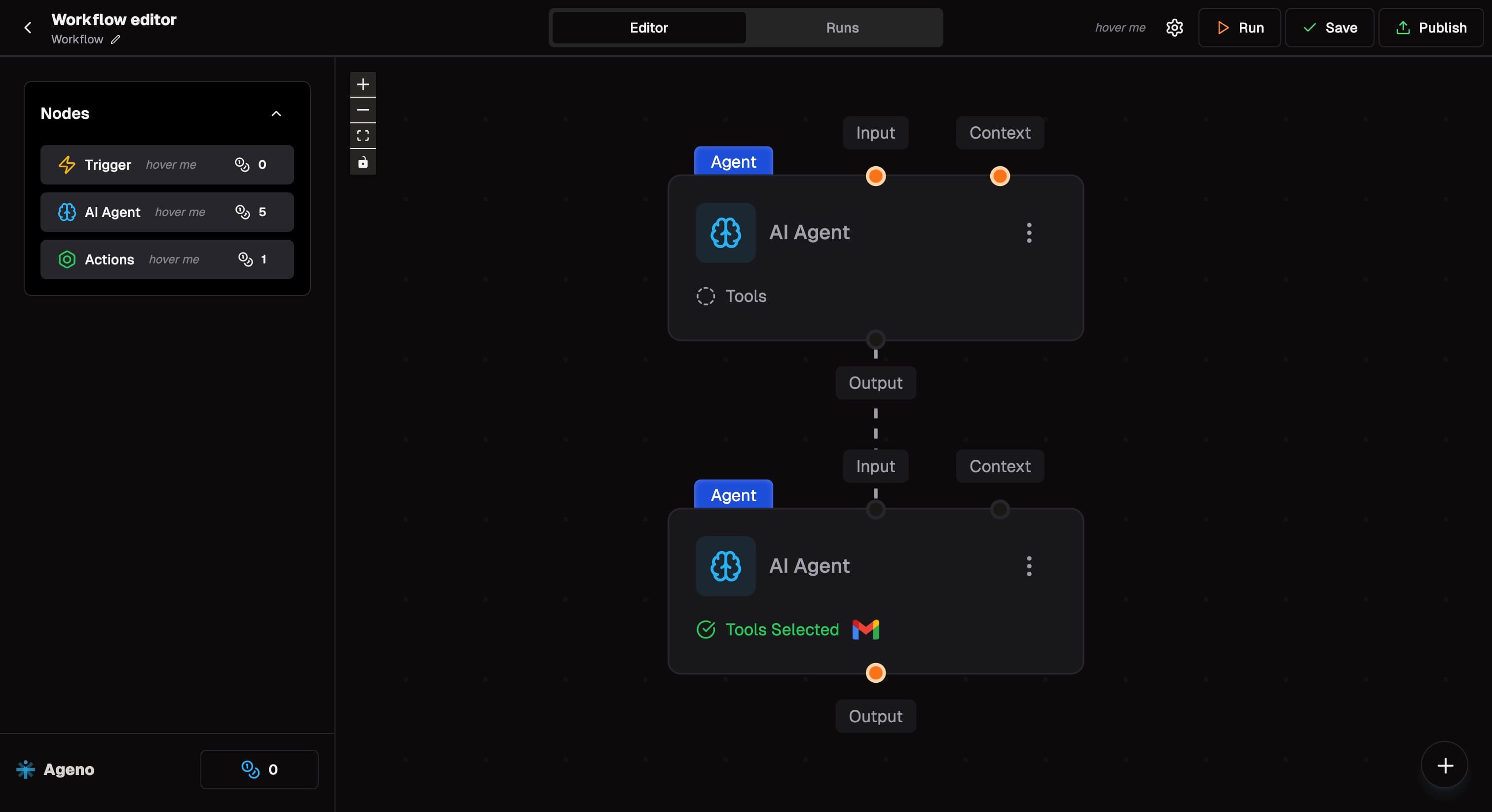This screenshot has height=812, width=1492.
Task: Click the bottom Input label
Action: (875, 466)
